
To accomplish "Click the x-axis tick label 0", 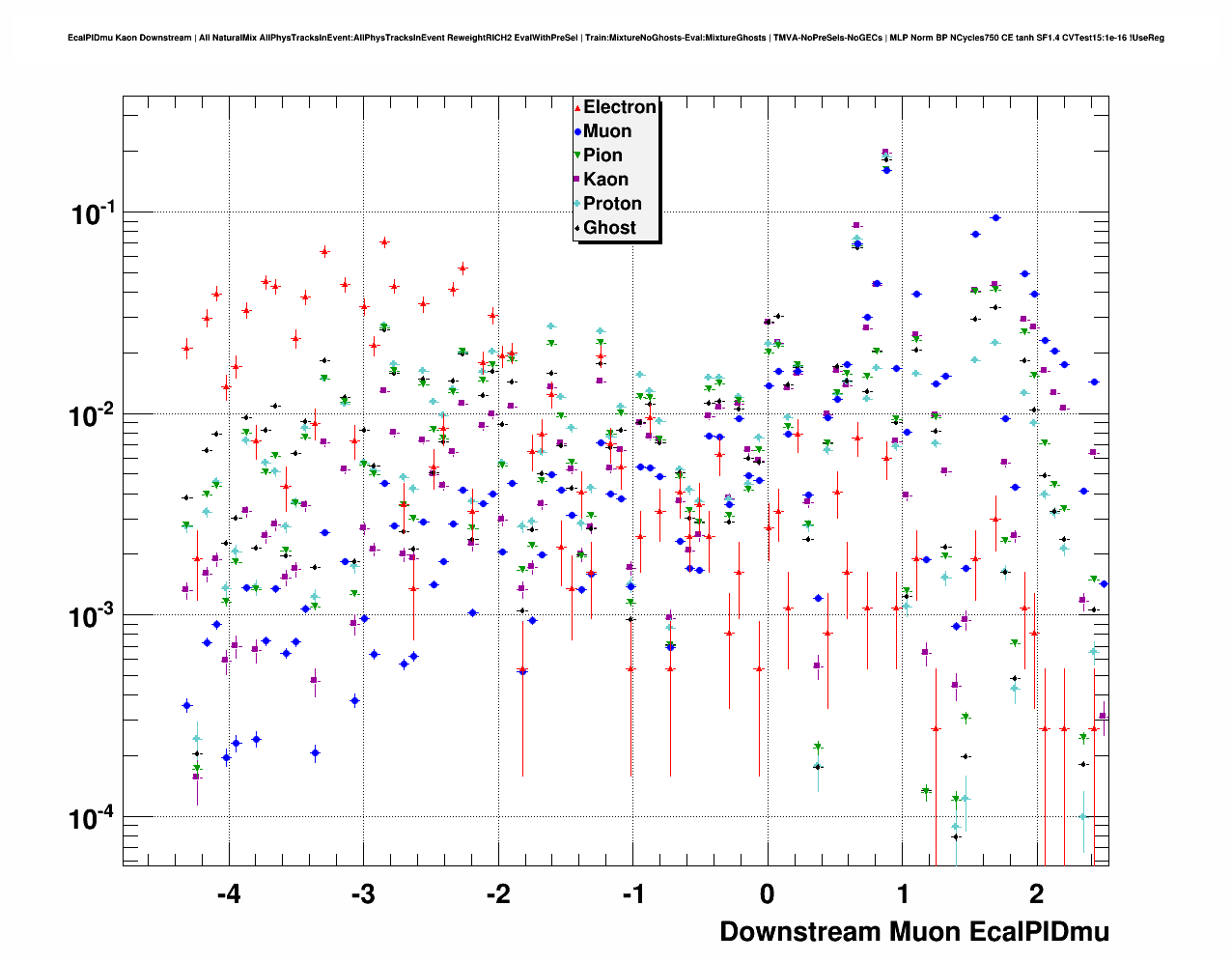I will pos(768,894).
